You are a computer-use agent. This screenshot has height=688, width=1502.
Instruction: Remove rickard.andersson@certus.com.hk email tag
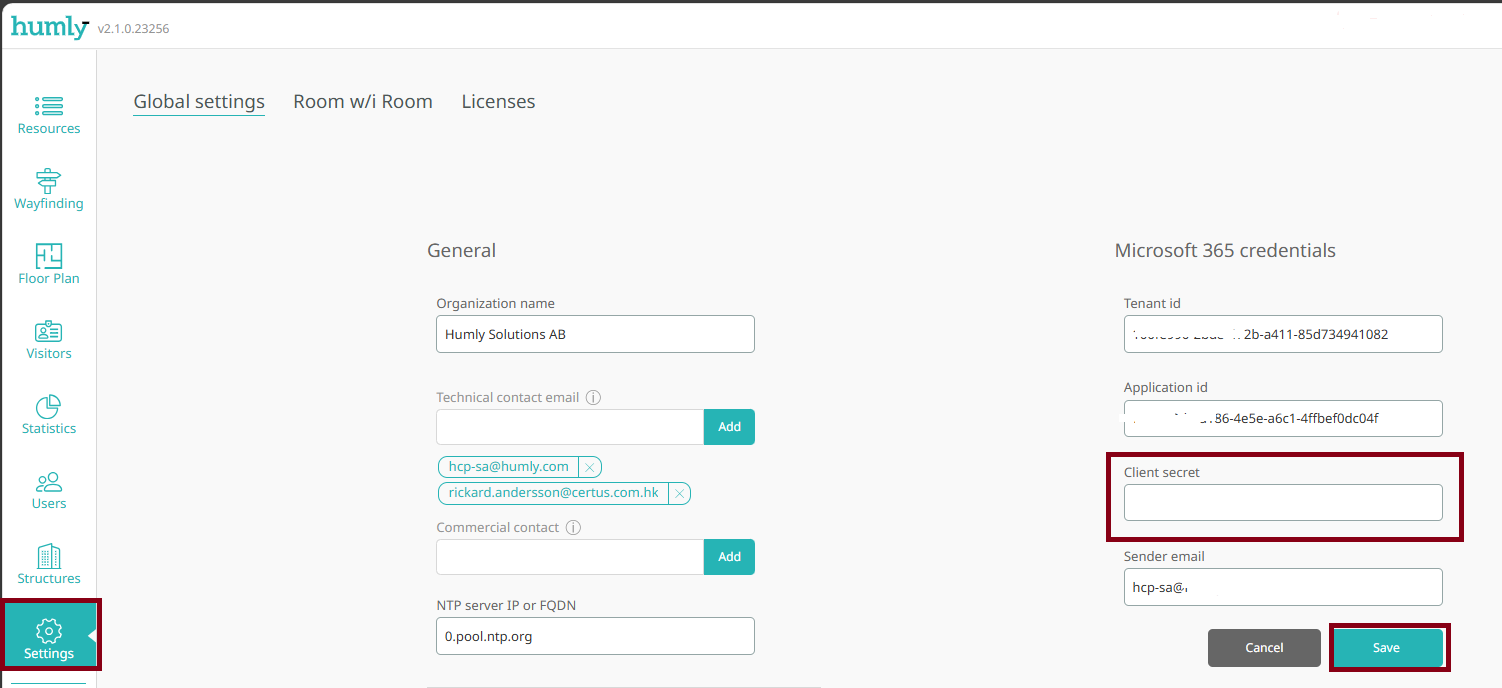click(679, 493)
